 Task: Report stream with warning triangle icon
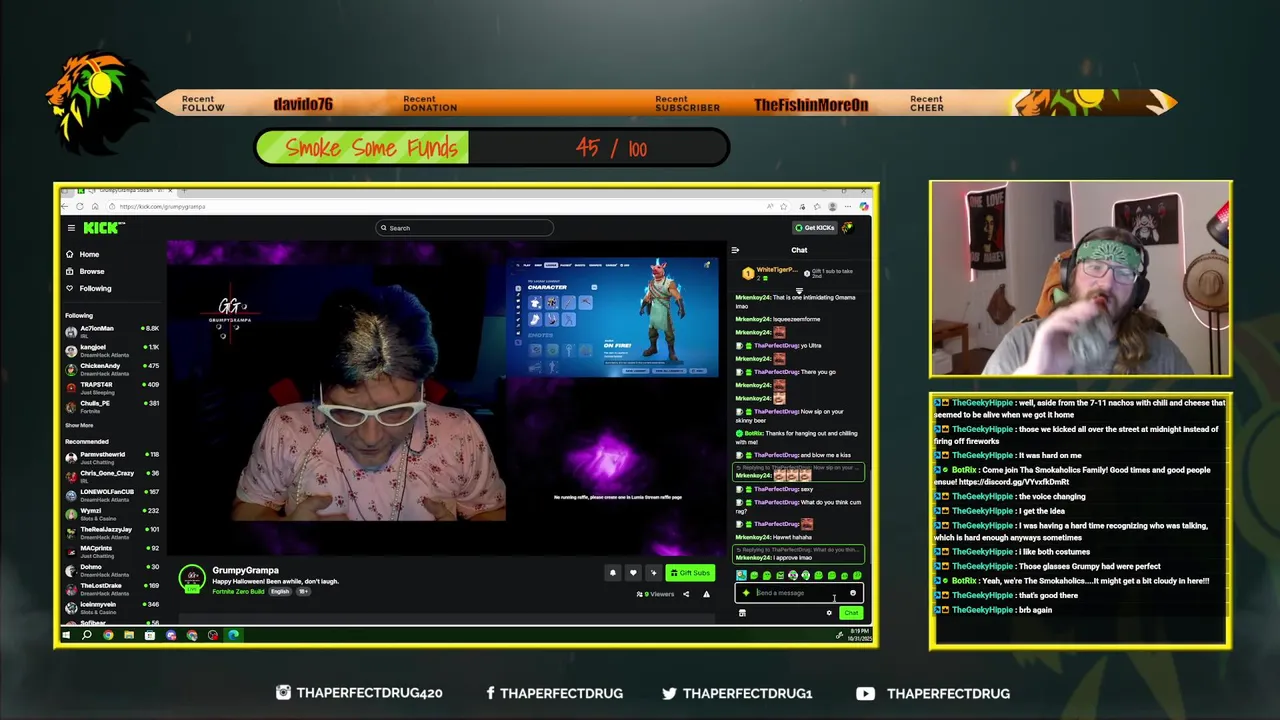coord(706,594)
